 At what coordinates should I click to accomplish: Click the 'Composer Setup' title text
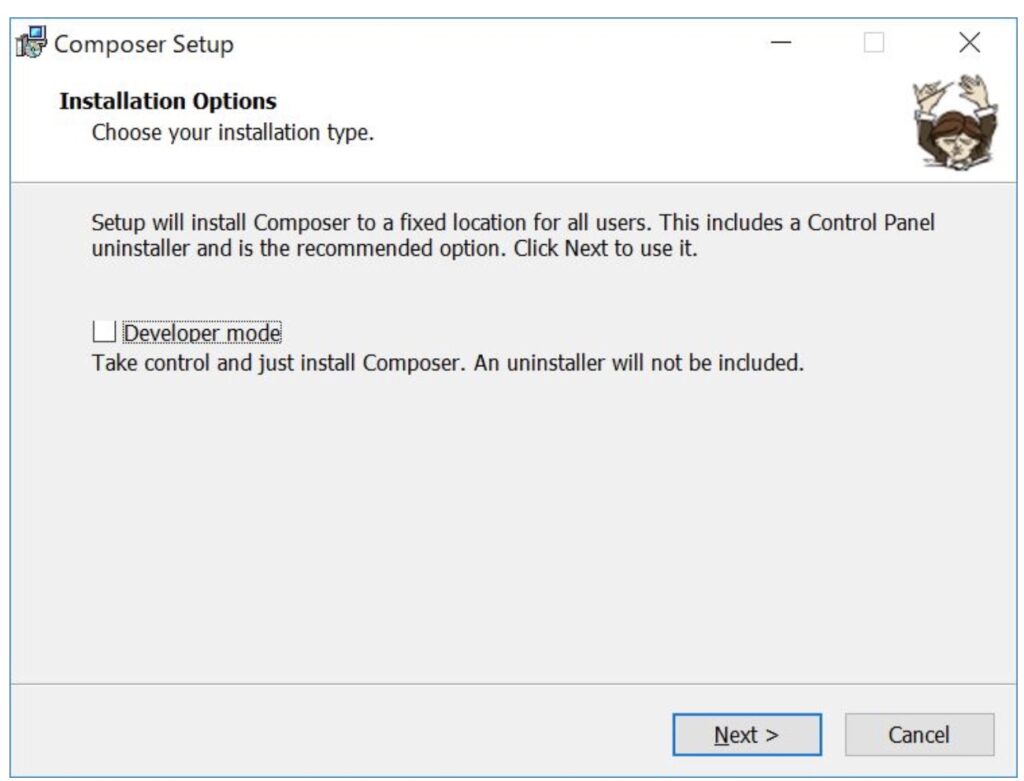(x=143, y=44)
